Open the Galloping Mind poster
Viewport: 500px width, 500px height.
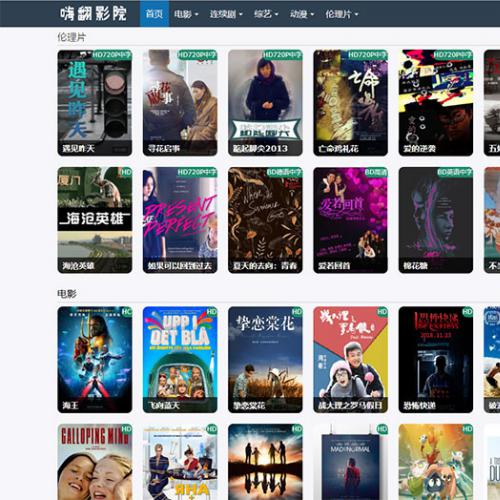click(95, 462)
